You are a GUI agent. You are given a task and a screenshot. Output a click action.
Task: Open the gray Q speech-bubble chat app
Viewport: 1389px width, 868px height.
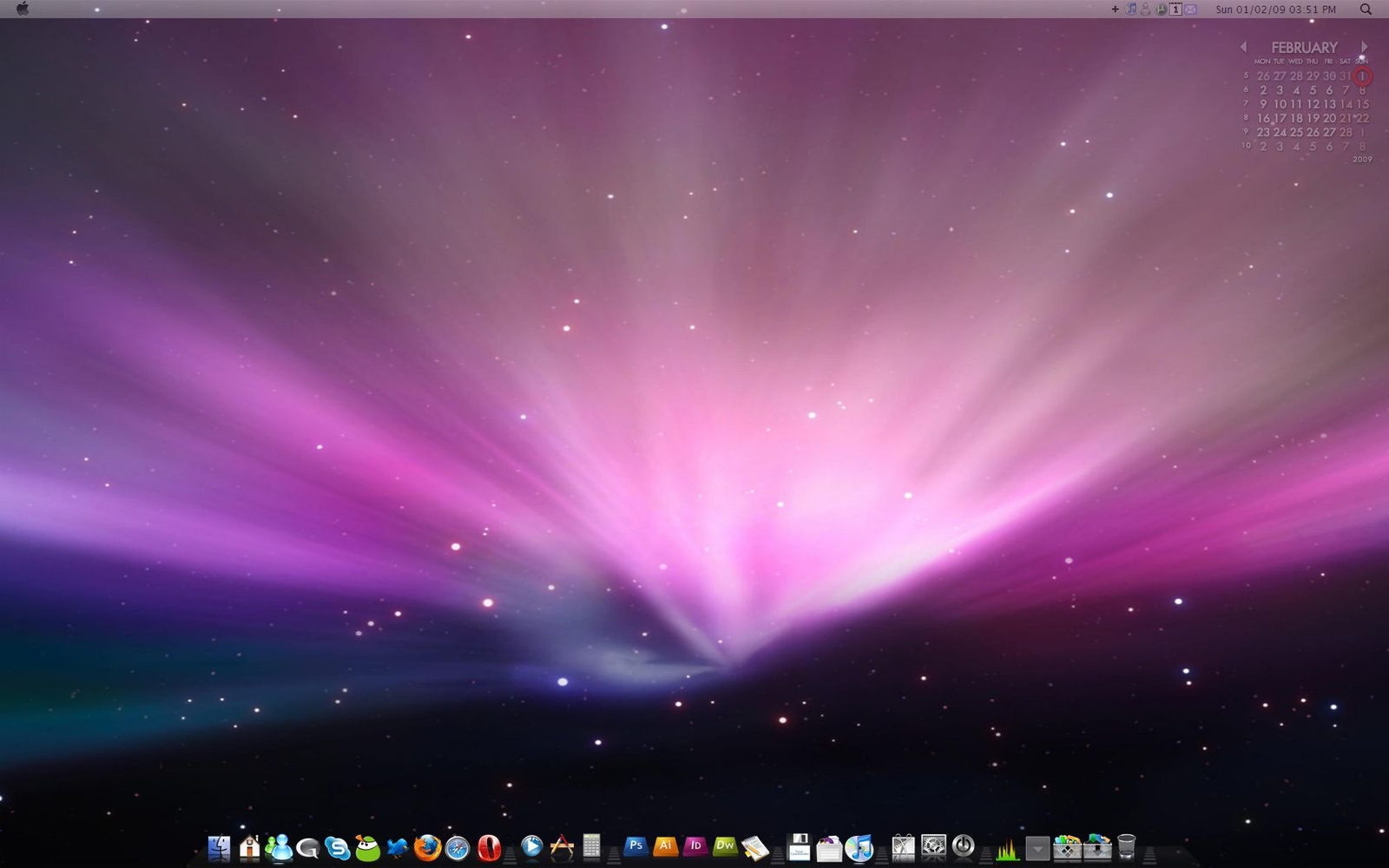307,848
